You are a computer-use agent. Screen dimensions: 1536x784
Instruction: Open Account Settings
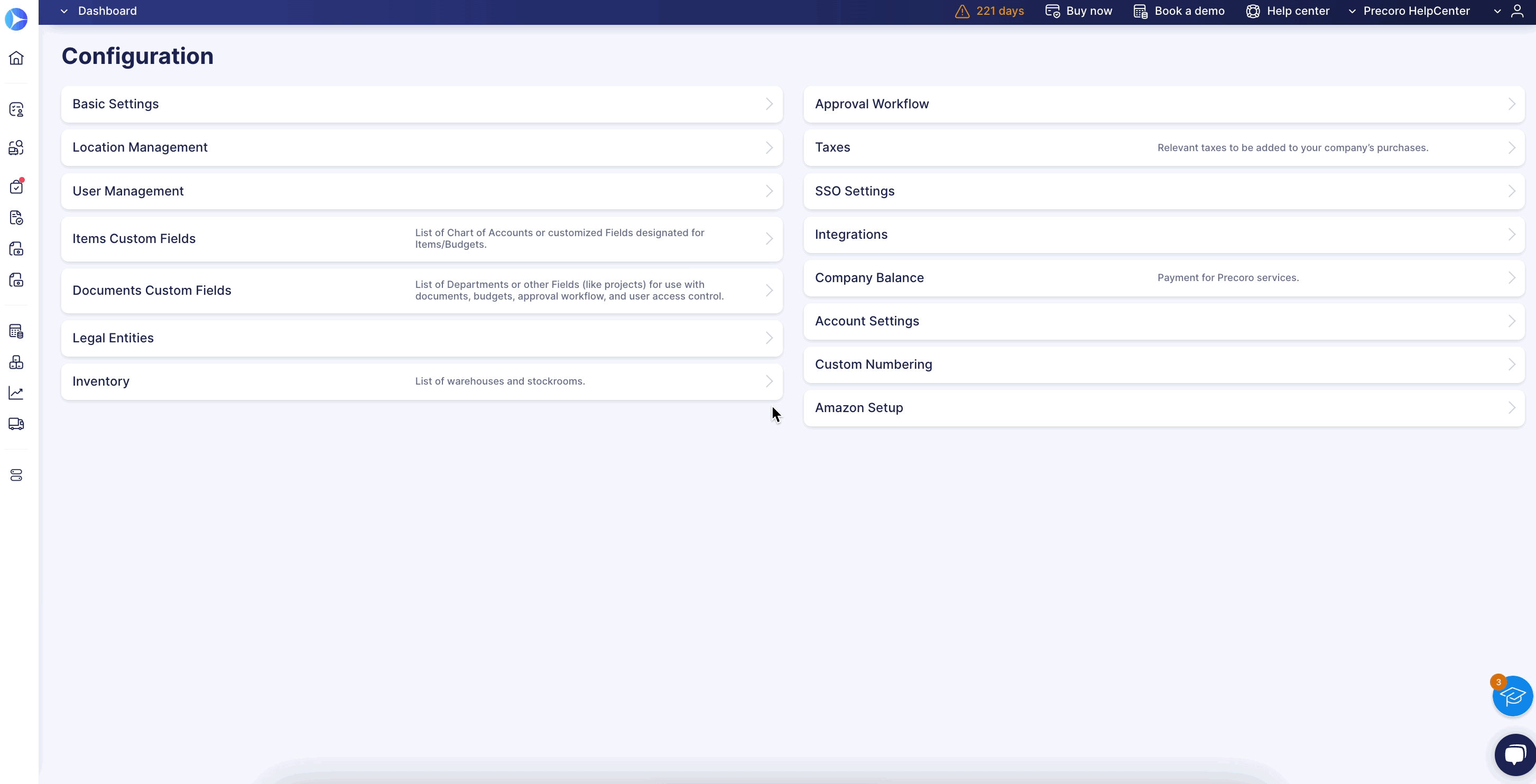tap(1164, 321)
